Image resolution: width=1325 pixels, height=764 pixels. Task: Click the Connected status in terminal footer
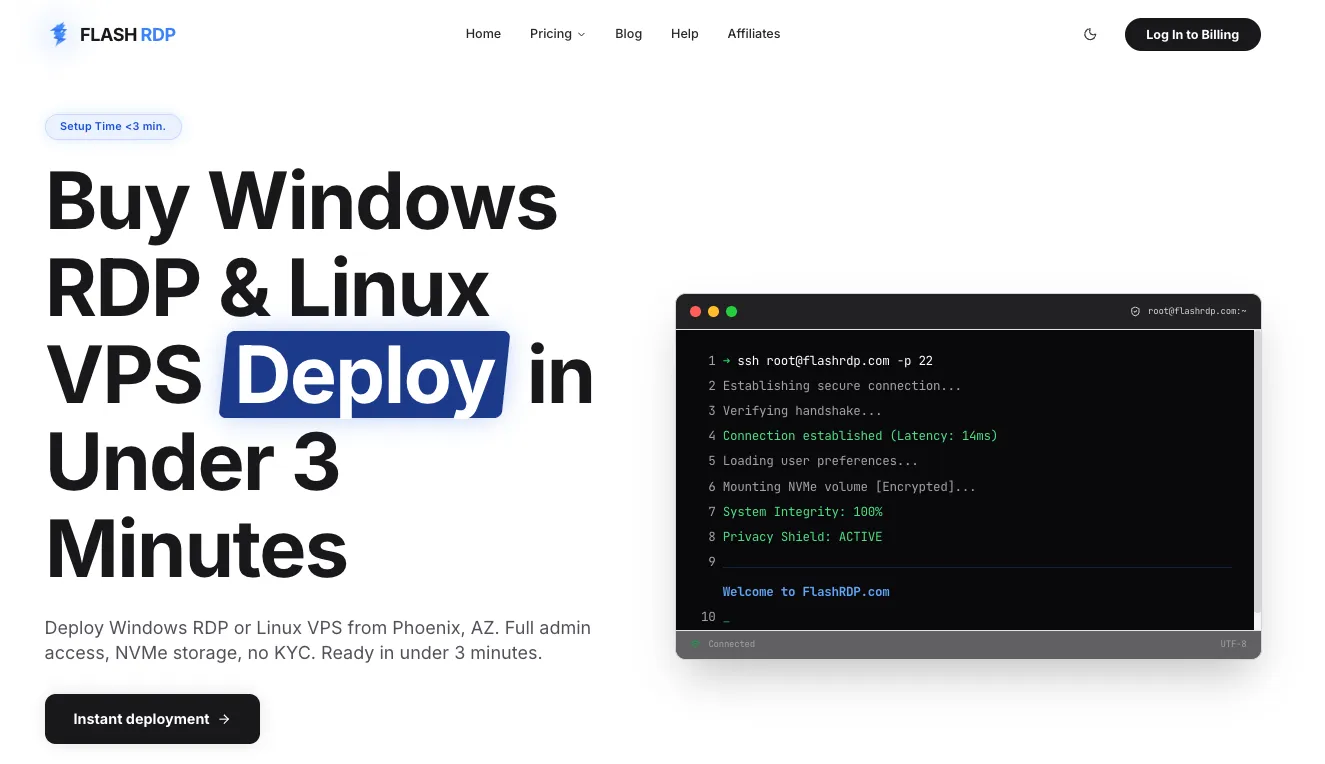click(x=724, y=644)
